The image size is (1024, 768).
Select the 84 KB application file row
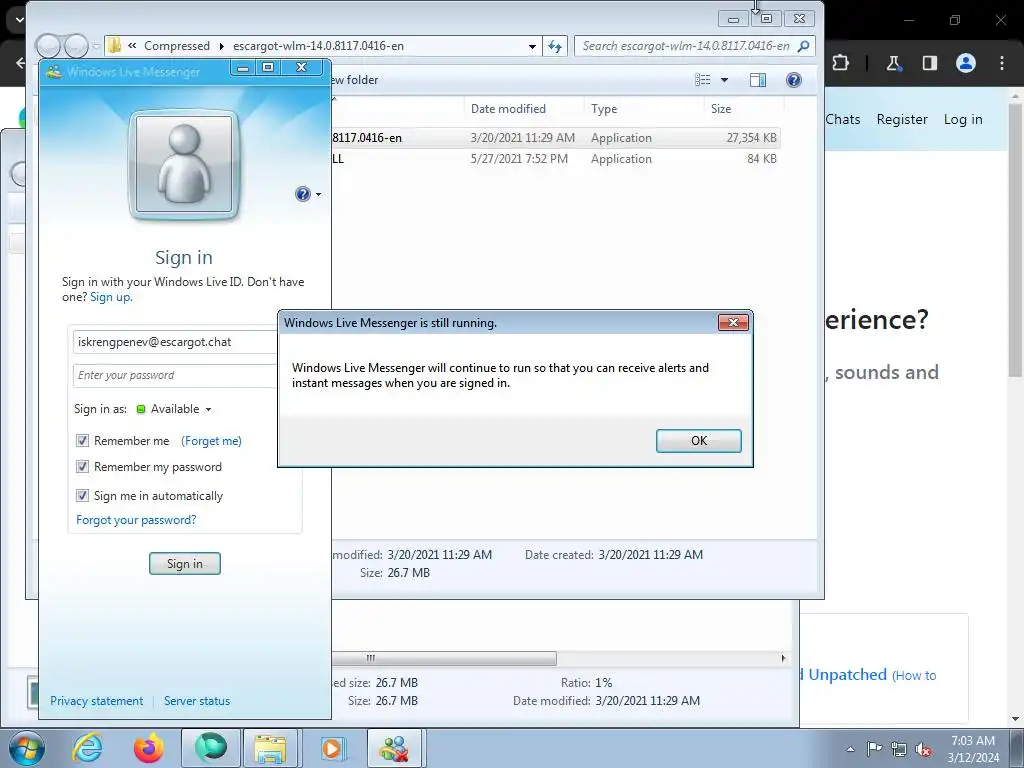tap(556, 159)
